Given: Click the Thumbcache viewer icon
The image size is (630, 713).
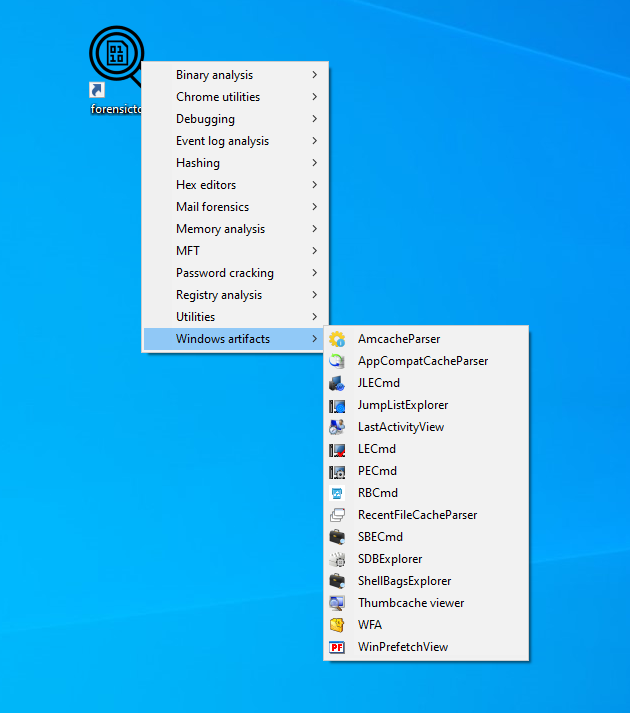Looking at the screenshot, I should pyautogui.click(x=337, y=603).
